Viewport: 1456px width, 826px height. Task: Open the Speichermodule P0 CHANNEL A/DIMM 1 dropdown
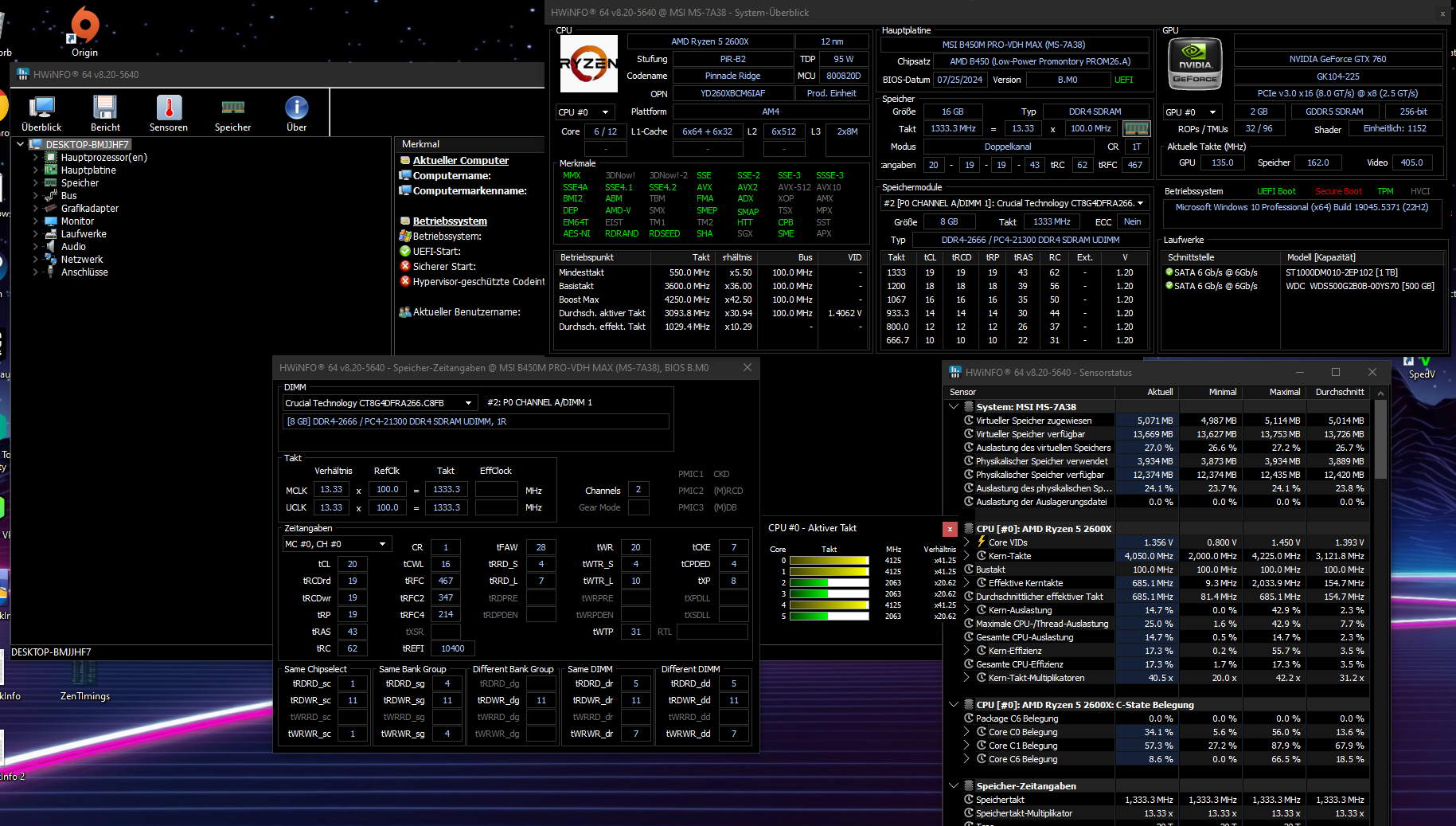(x=1014, y=203)
